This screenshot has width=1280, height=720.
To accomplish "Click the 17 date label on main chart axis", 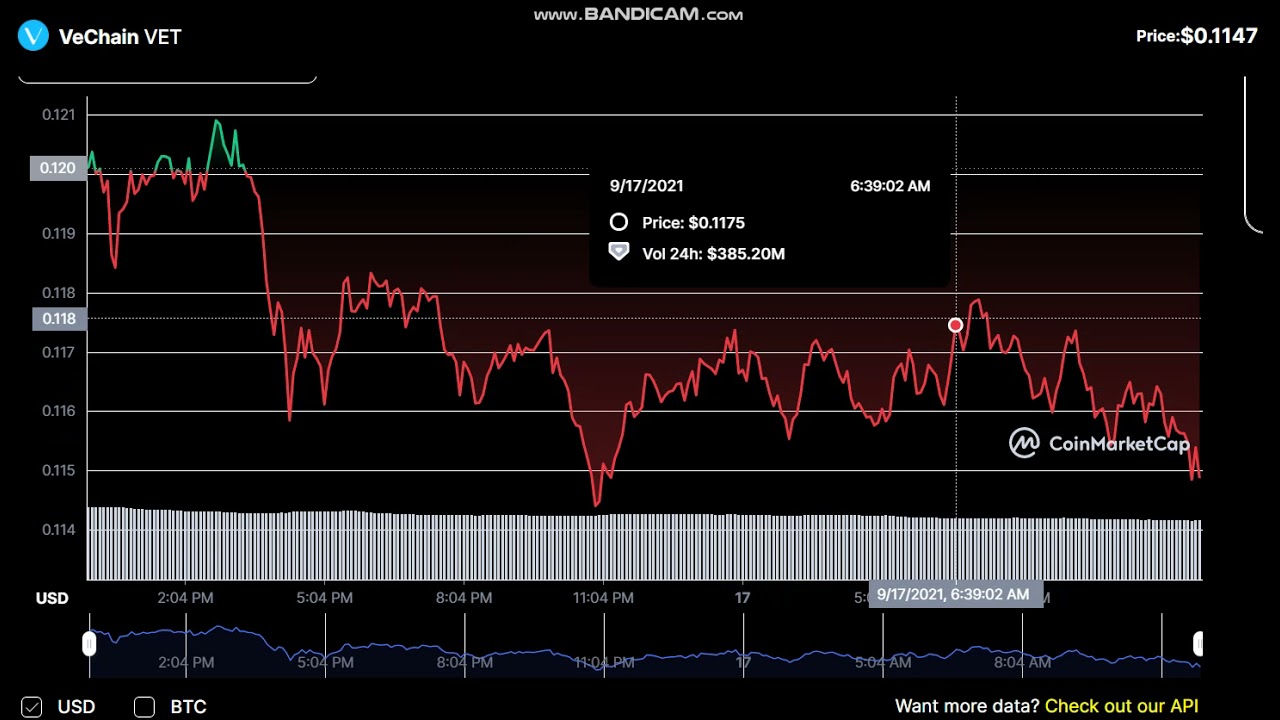I will pyautogui.click(x=742, y=598).
